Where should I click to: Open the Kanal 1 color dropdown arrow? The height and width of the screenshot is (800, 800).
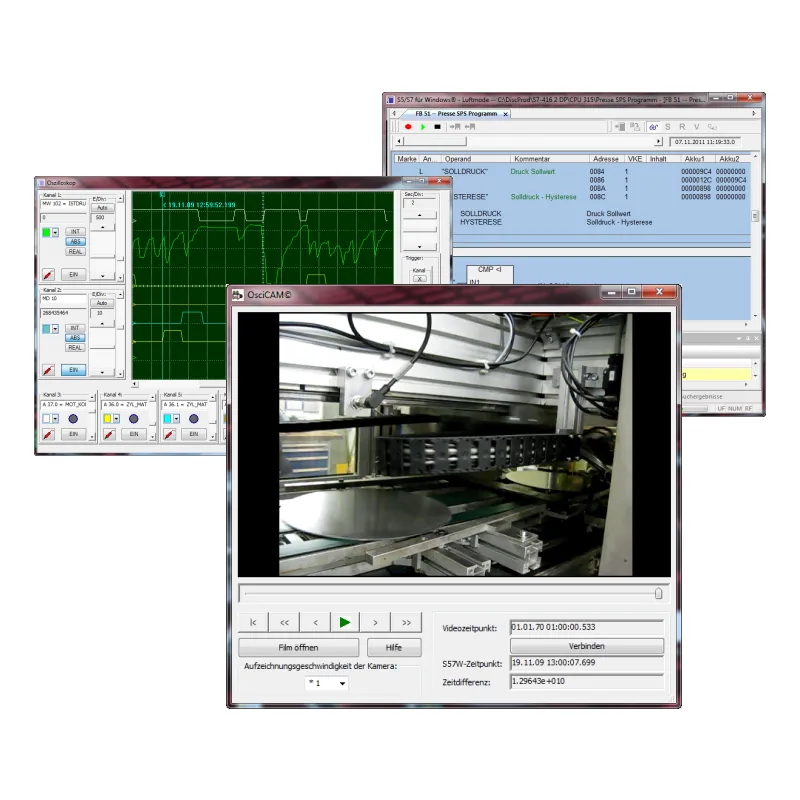tap(56, 233)
